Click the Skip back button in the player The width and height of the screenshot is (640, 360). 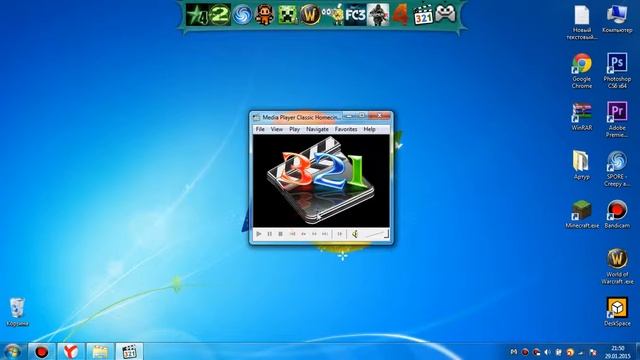click(x=292, y=234)
